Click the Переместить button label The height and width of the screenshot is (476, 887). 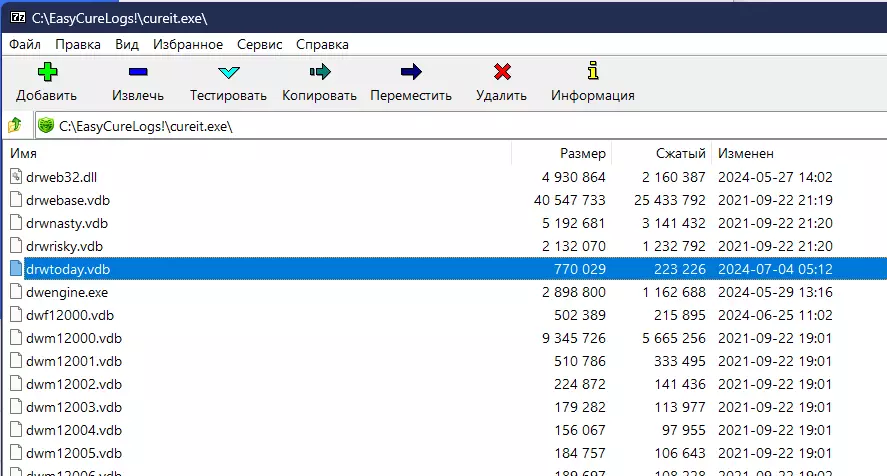tap(411, 95)
